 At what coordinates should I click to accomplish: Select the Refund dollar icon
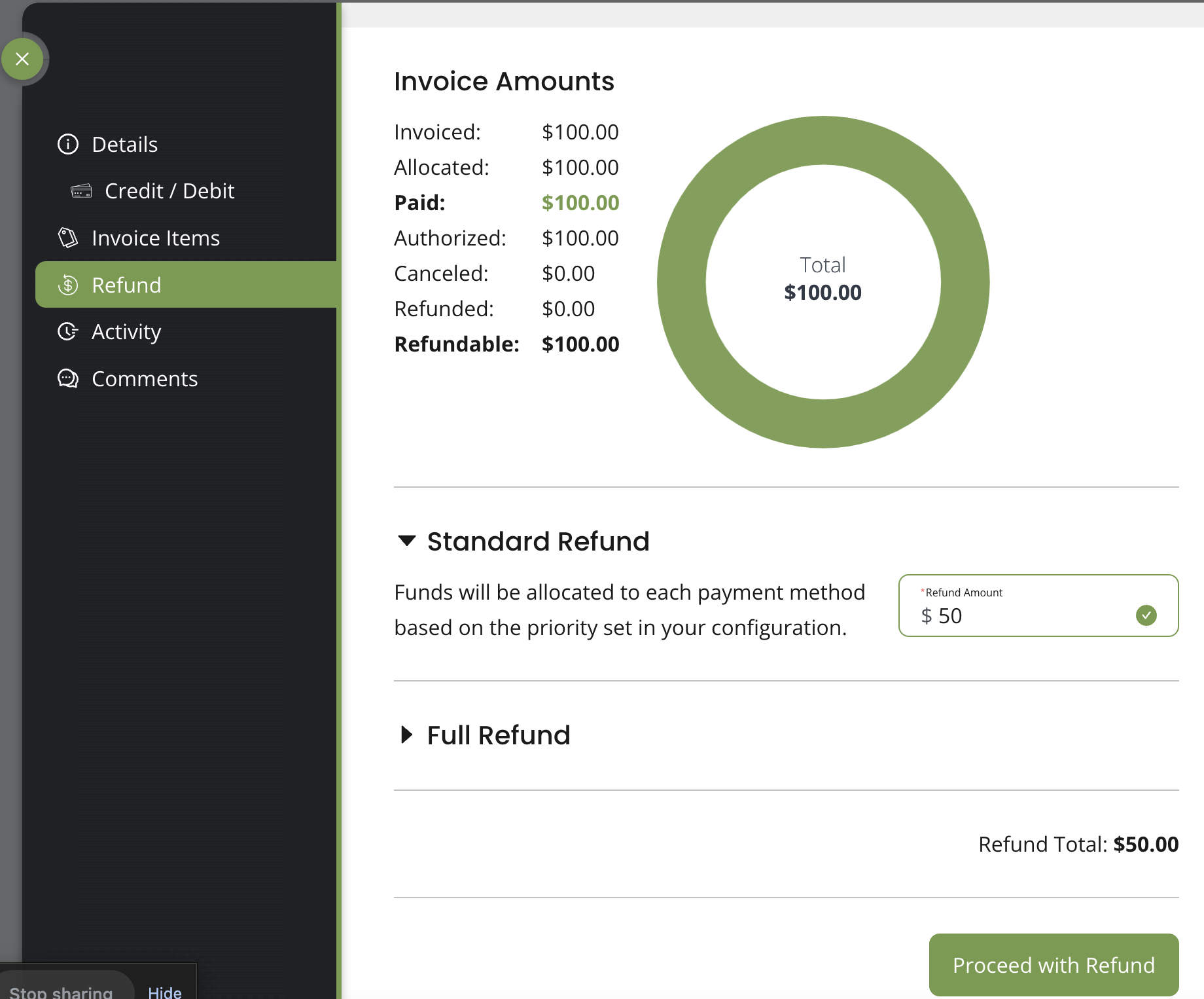[68, 285]
